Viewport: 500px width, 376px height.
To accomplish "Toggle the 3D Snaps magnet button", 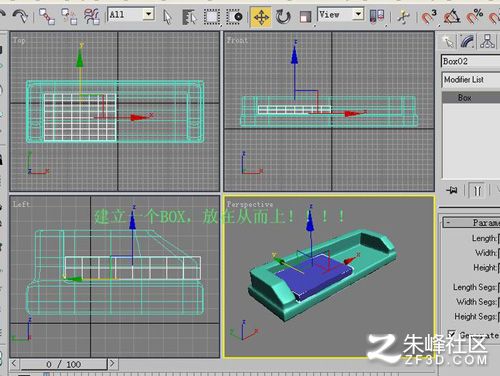I will coord(429,17).
